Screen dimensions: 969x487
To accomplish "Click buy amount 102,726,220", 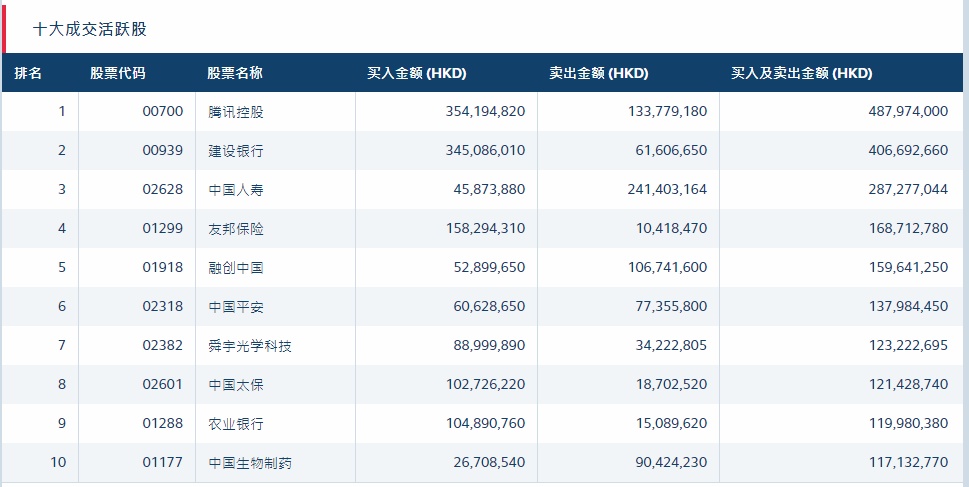I will coord(485,384).
